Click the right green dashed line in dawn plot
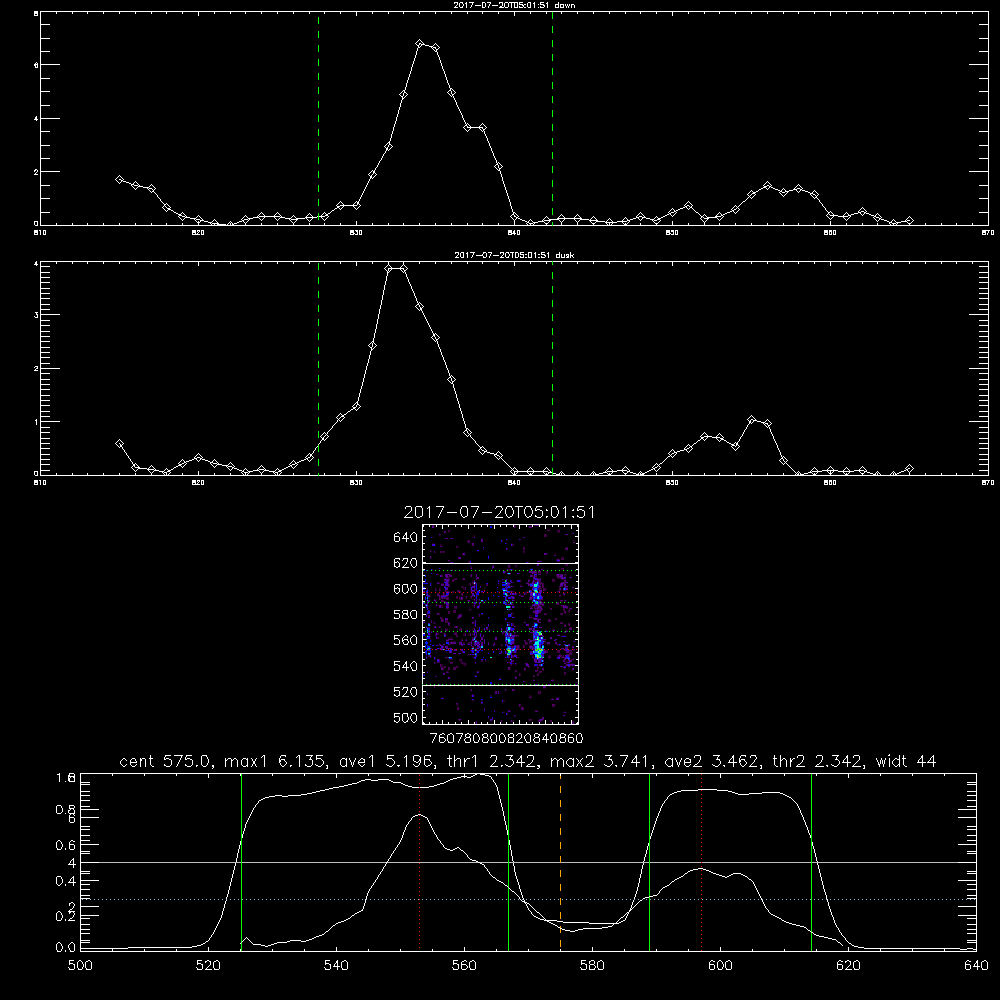Viewport: 1000px width, 1000px height. pos(552,118)
